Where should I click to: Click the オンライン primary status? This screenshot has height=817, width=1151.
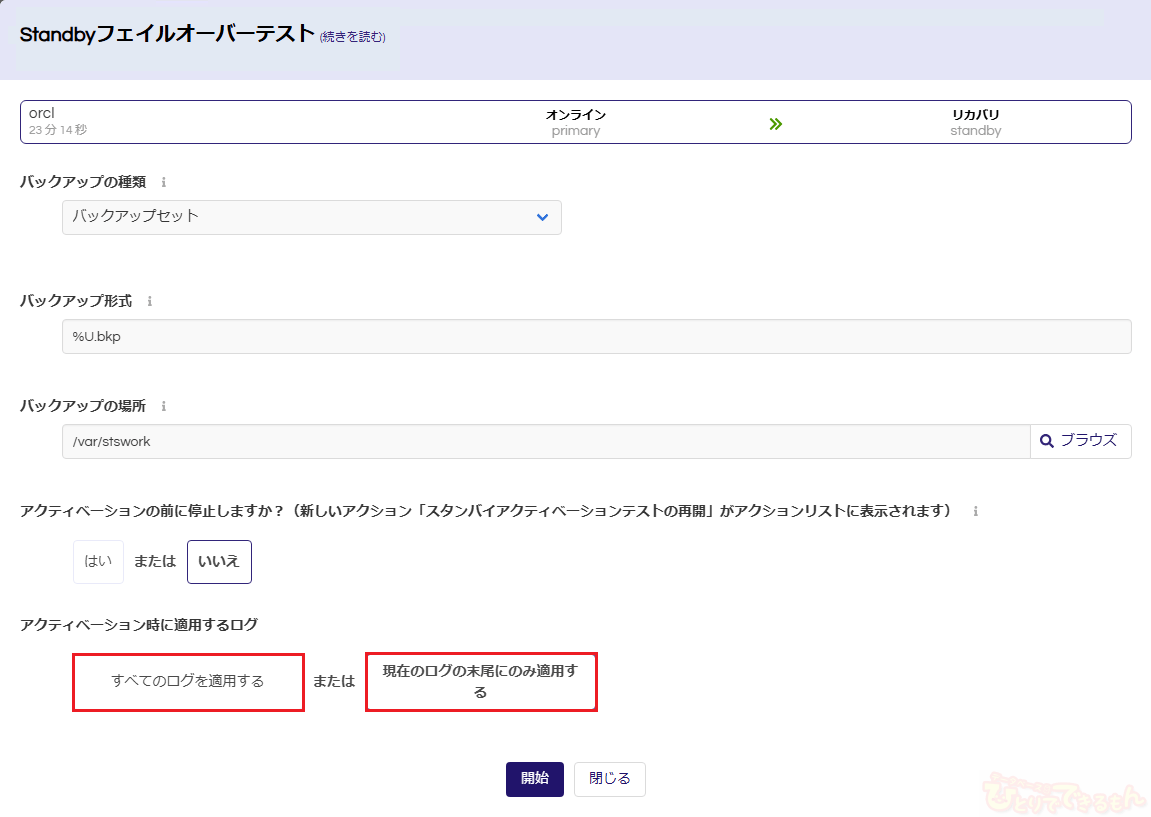point(576,122)
